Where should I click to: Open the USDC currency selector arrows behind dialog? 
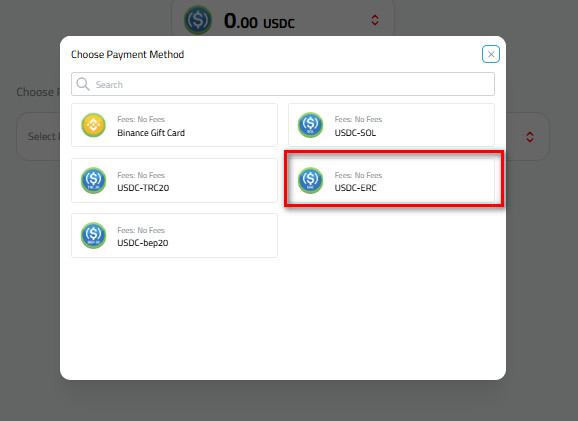(375, 20)
